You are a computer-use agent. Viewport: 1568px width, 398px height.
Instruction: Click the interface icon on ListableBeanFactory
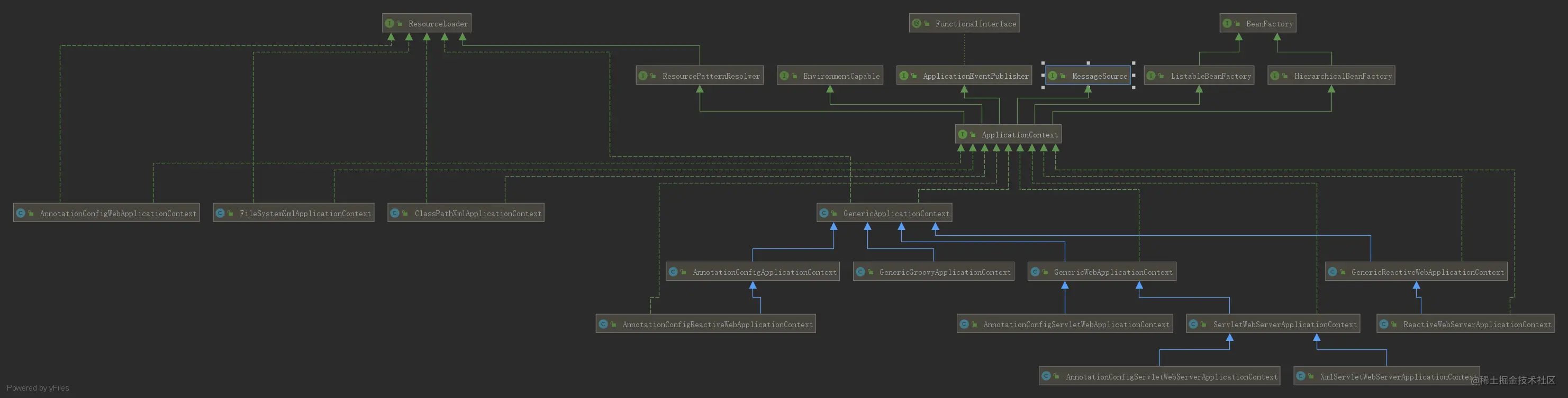tap(1152, 76)
